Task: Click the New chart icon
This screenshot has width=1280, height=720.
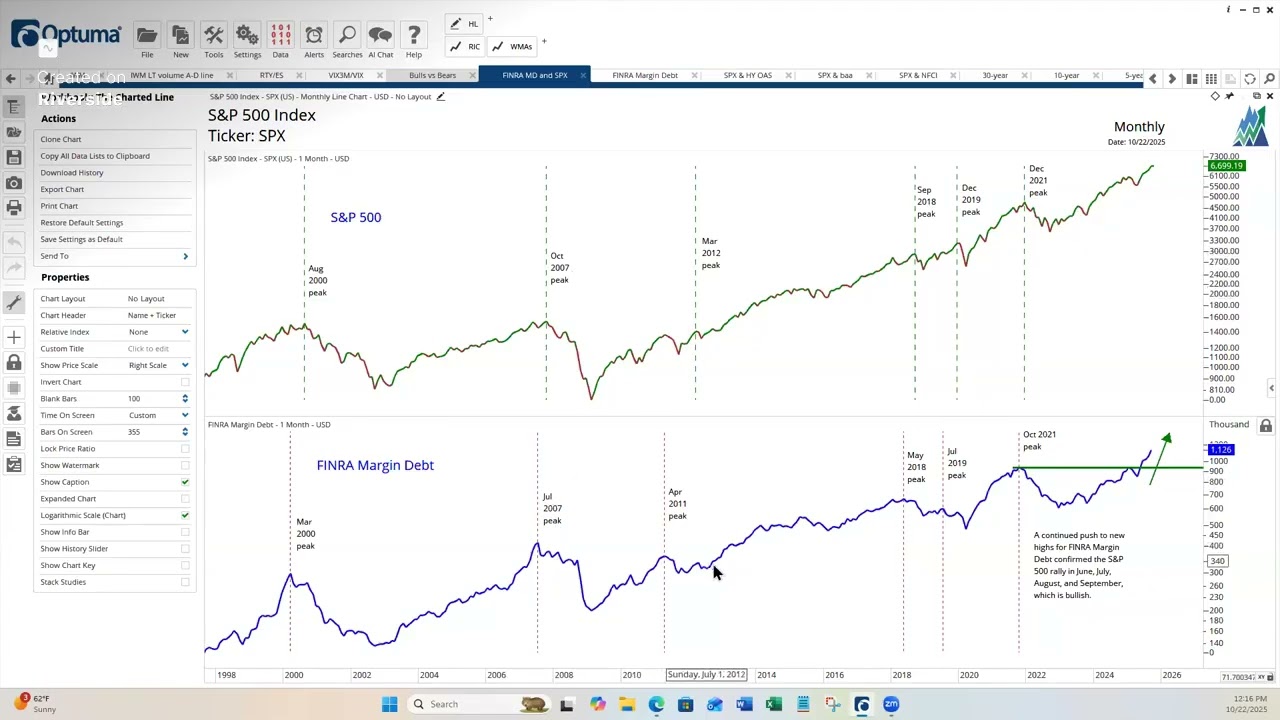Action: (181, 36)
